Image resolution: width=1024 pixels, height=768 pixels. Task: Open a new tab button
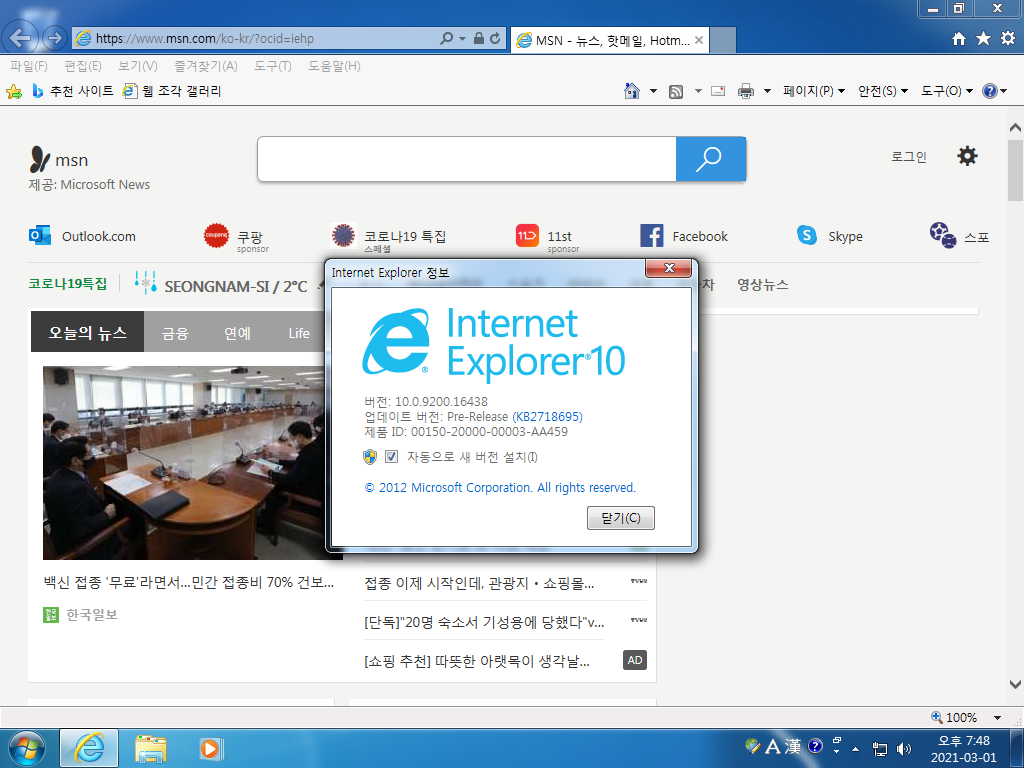click(722, 40)
